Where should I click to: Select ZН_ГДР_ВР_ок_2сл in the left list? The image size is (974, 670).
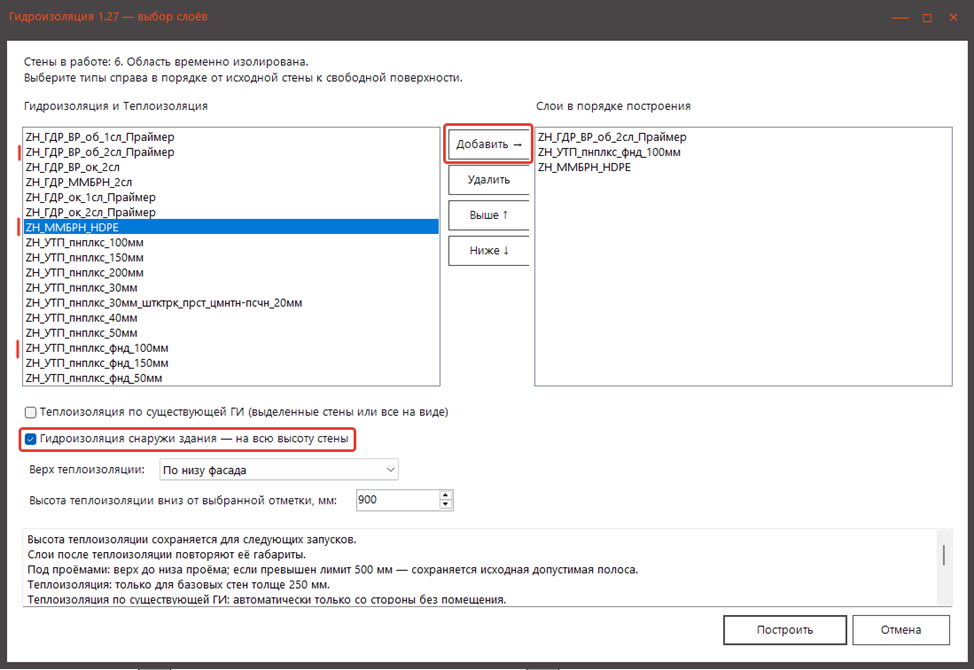coord(231,167)
